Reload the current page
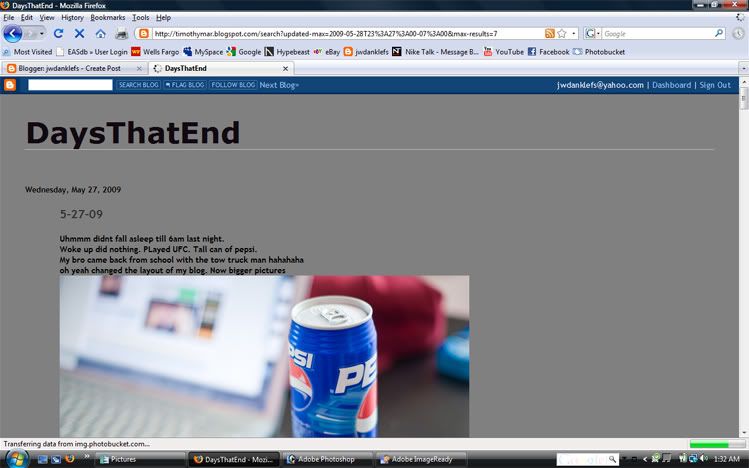This screenshot has height=468, width=749. (58, 33)
